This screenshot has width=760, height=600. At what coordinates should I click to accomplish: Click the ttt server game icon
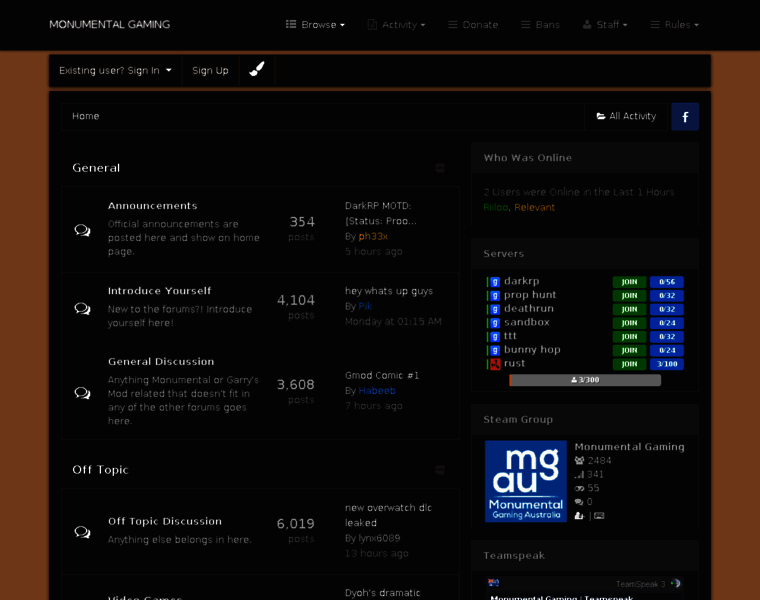tap(495, 336)
